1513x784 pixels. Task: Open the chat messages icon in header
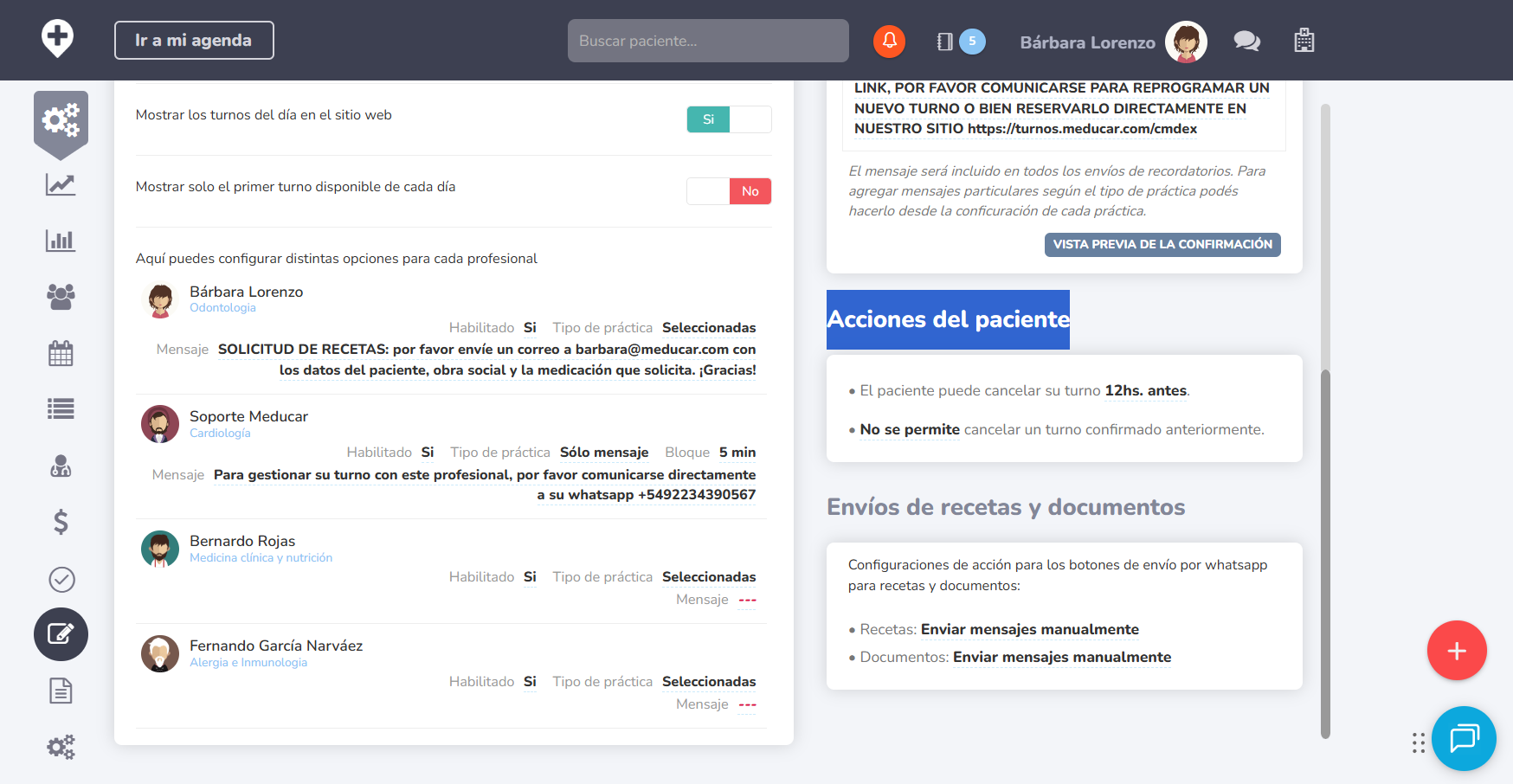coord(1246,41)
